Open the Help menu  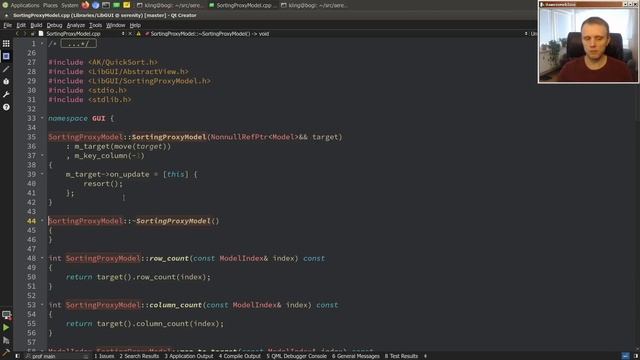click(135, 25)
